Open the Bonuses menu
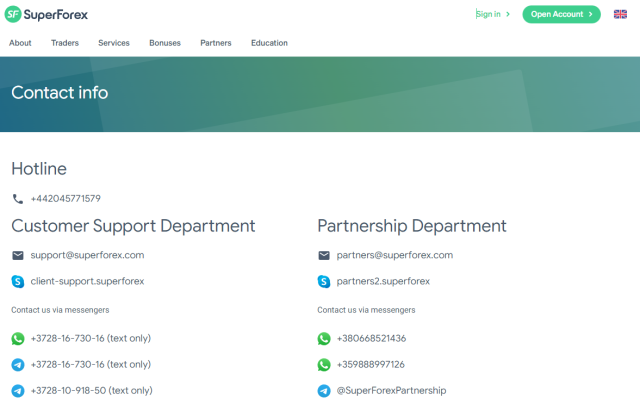The height and width of the screenshot is (404, 640). [164, 43]
